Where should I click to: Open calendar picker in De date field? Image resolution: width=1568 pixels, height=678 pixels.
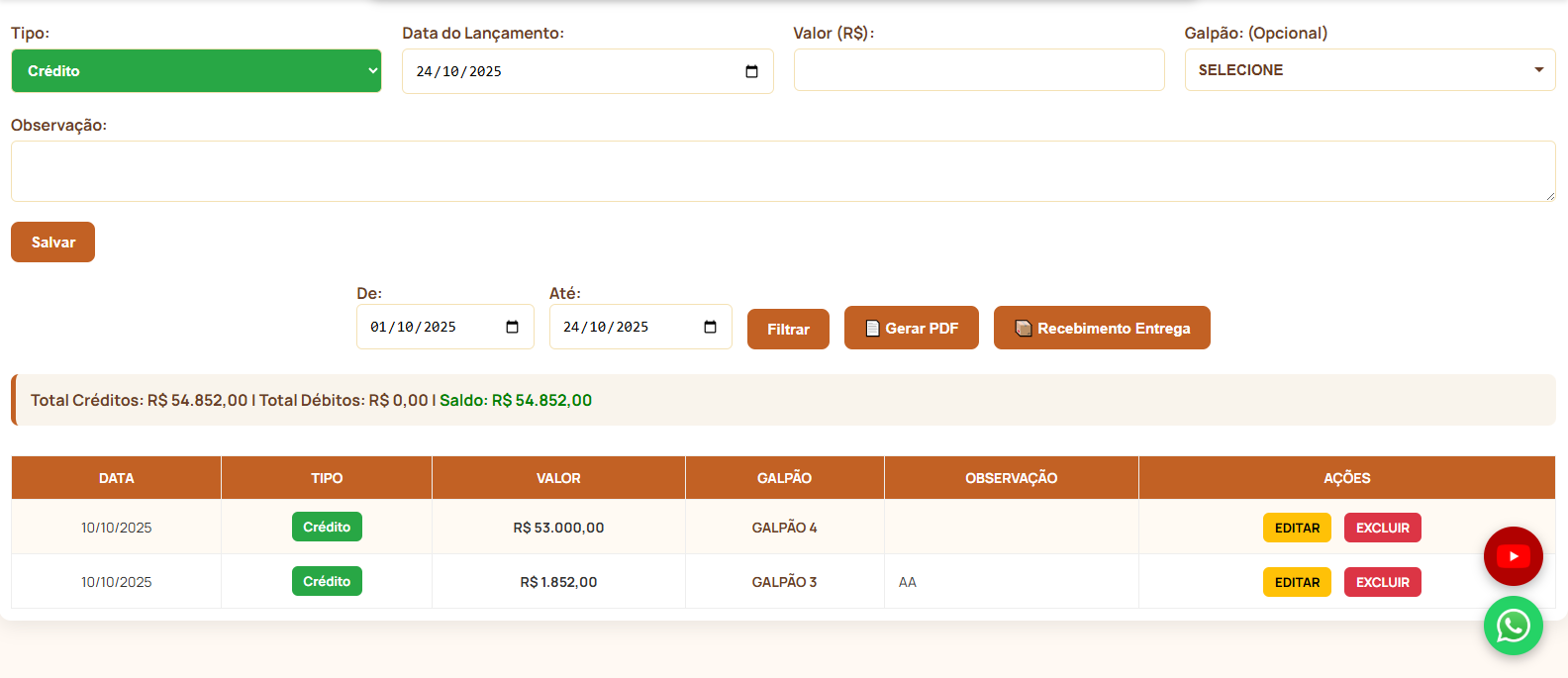(x=512, y=327)
